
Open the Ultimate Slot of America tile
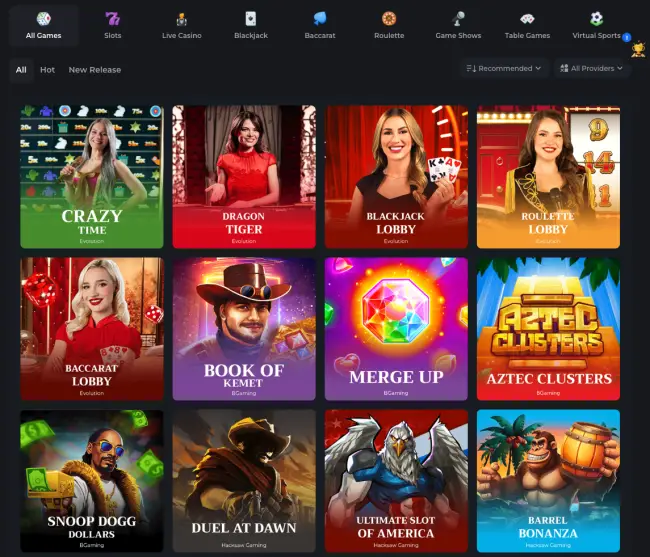pos(396,481)
